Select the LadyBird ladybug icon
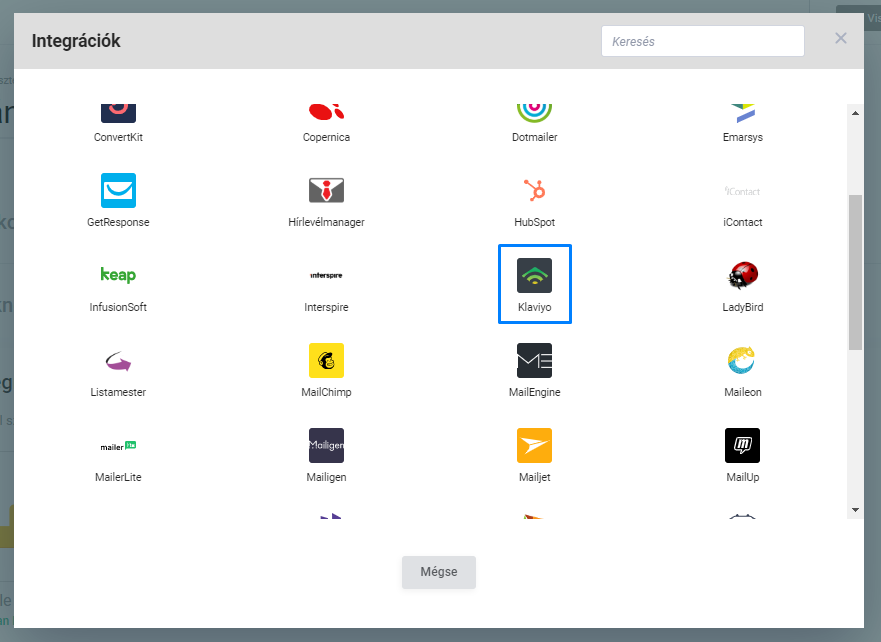Image resolution: width=881 pixels, height=642 pixels. [x=743, y=275]
